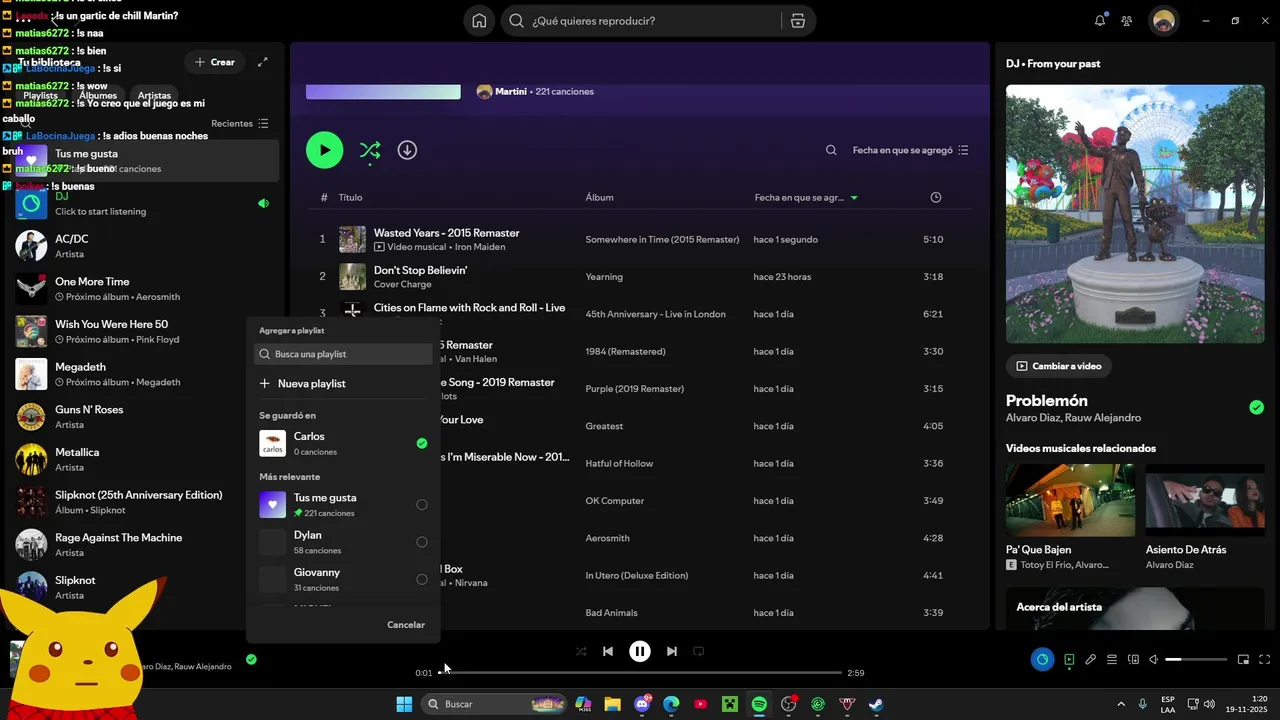
Task: Seek in the song progress bar
Action: [640, 673]
